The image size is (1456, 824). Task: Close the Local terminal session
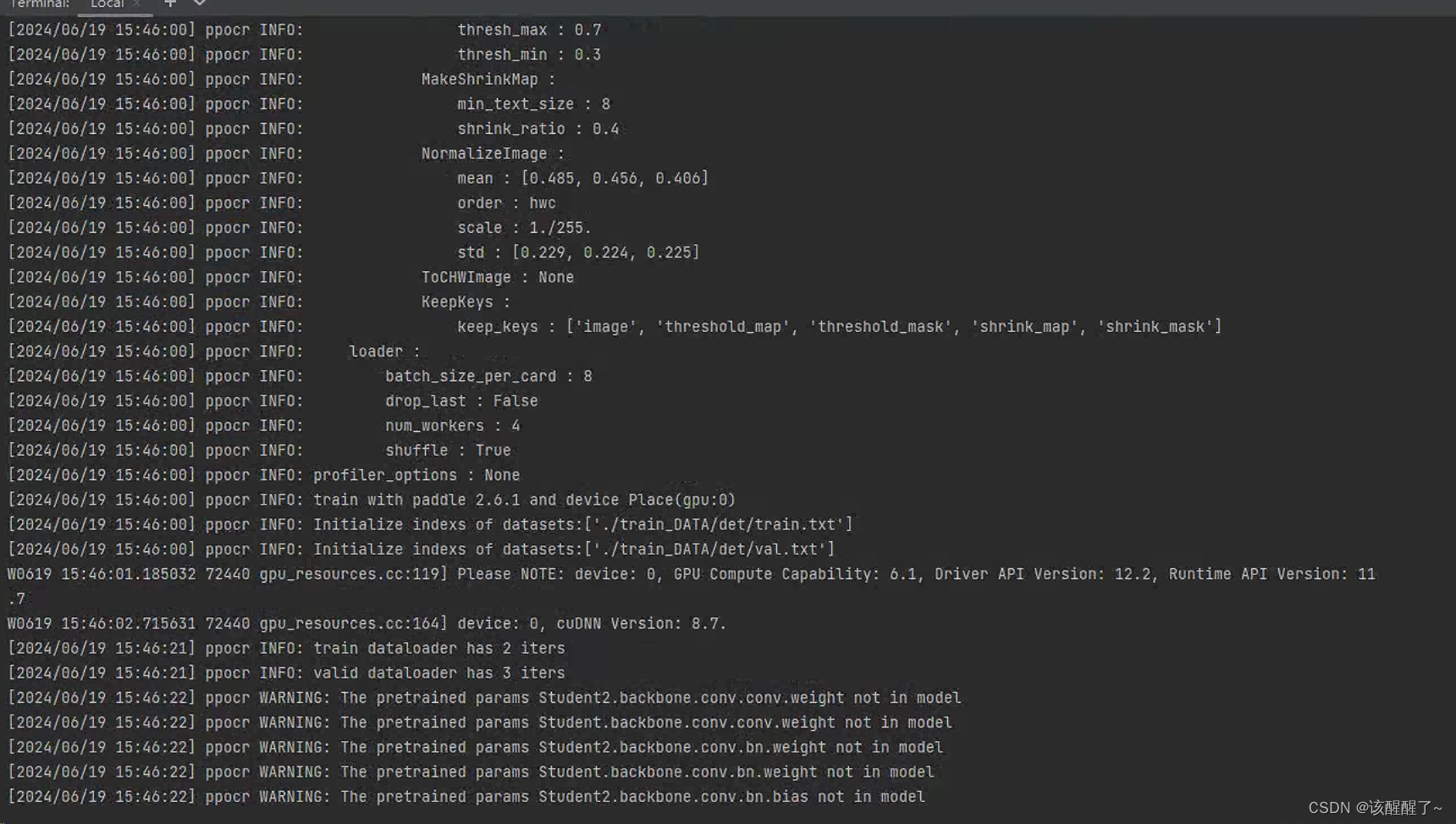[x=136, y=5]
